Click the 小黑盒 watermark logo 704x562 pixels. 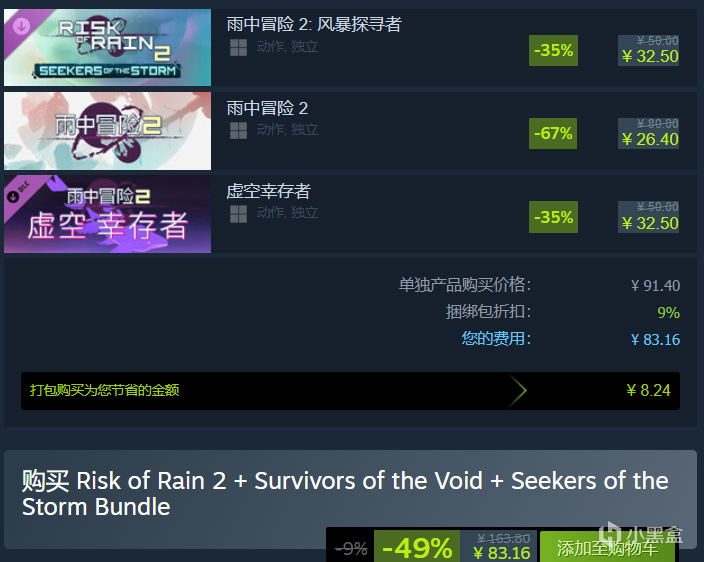click(641, 535)
